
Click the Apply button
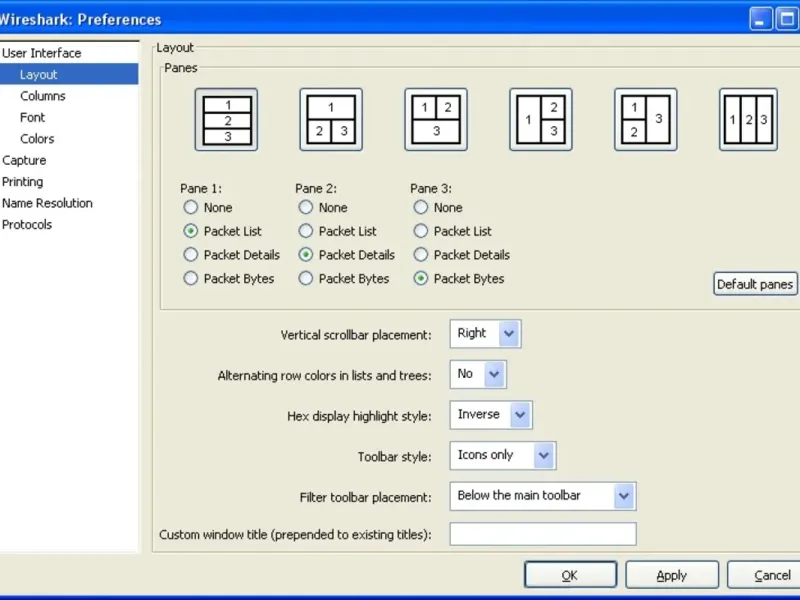click(x=672, y=575)
